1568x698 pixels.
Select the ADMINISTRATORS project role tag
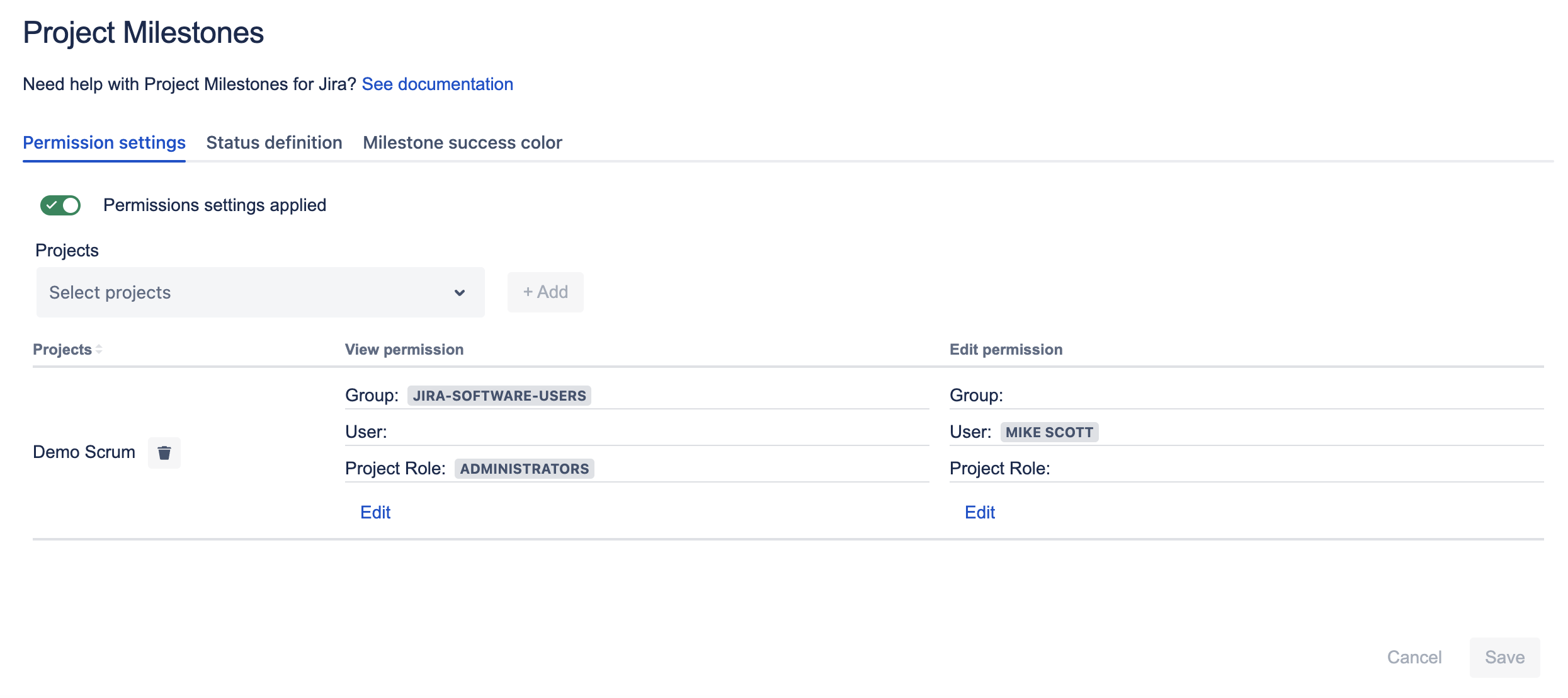click(x=523, y=468)
